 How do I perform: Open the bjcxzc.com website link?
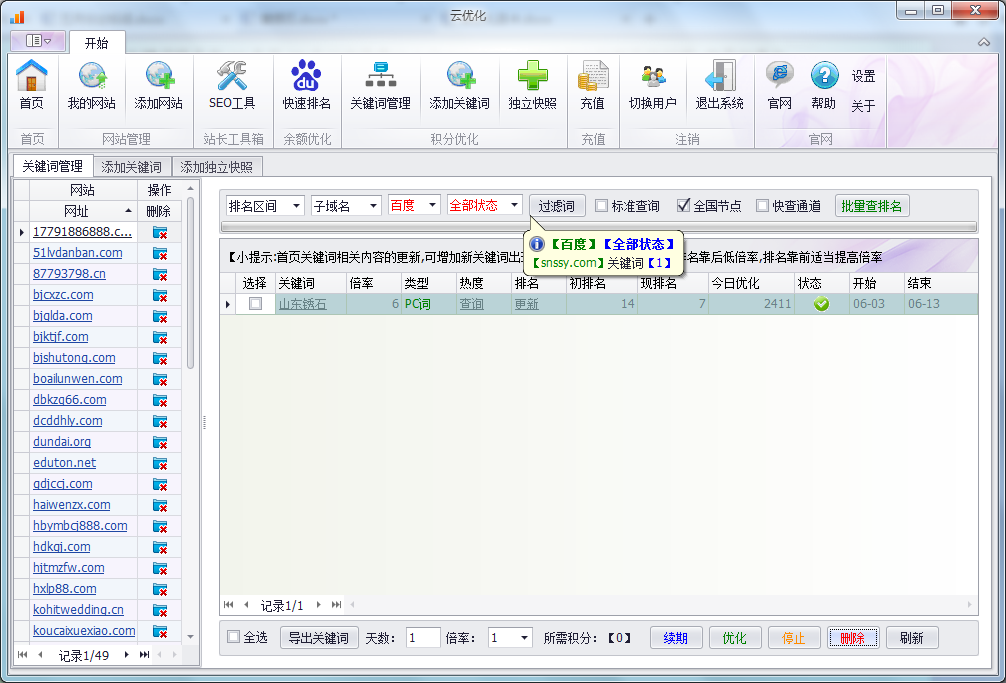(x=62, y=294)
